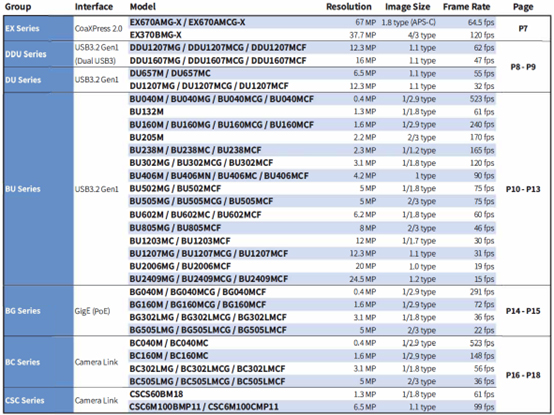Select model BU132M
The height and width of the screenshot is (415, 554).
coord(146,112)
